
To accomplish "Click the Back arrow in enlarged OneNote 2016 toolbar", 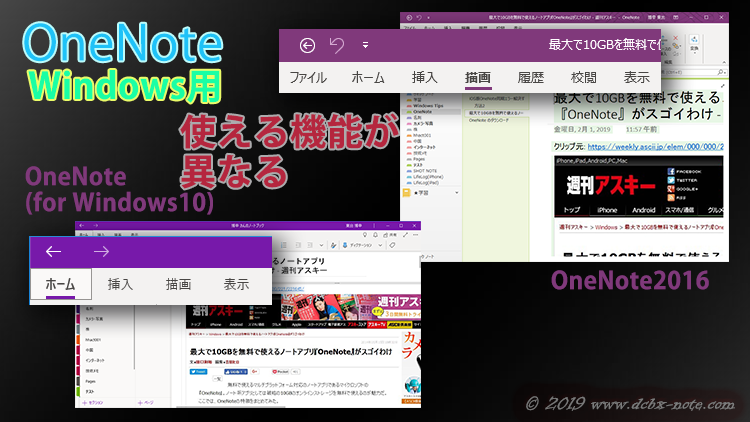I will pos(307,45).
